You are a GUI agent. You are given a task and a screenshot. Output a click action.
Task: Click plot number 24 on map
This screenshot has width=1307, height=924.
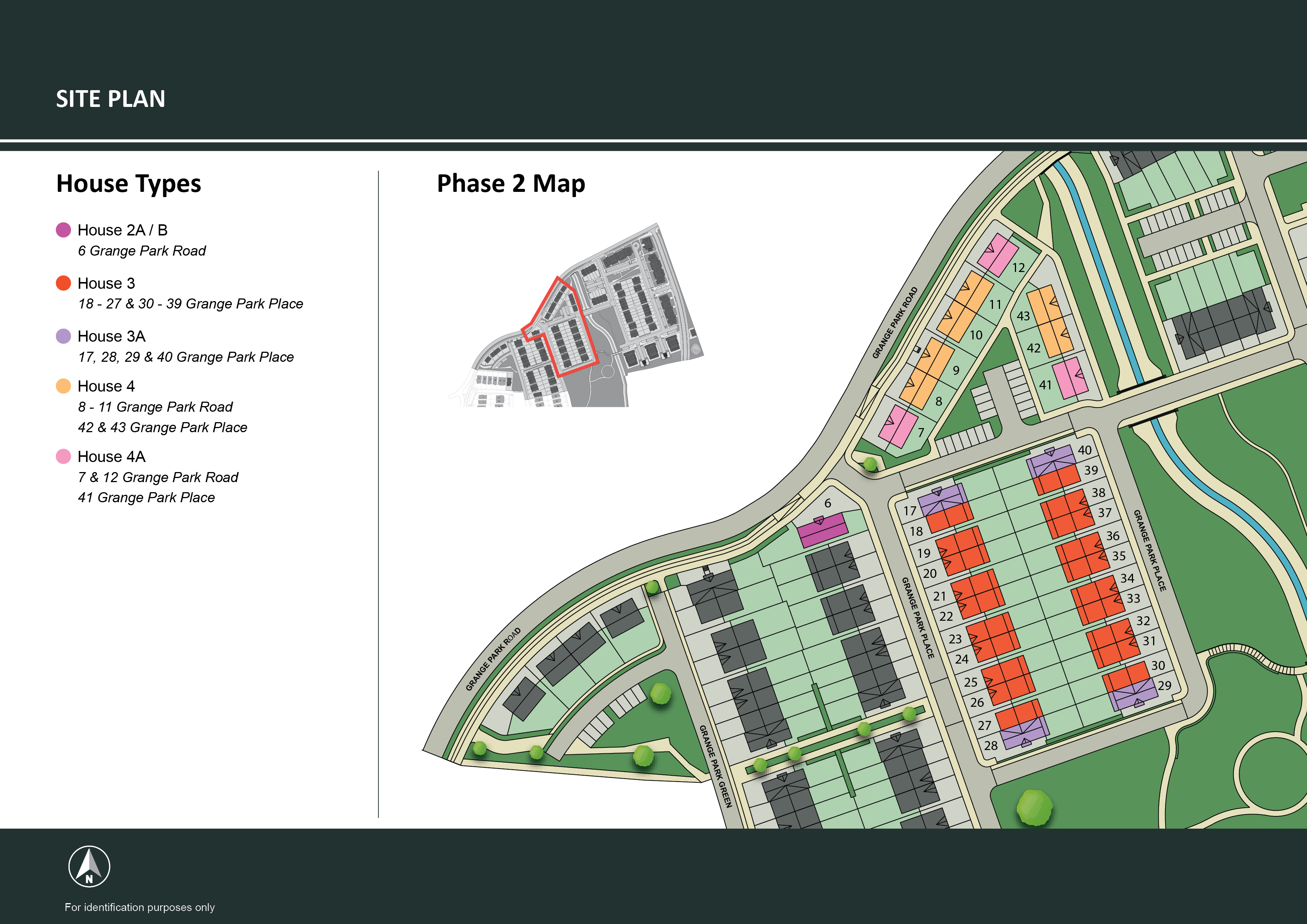tap(962, 659)
